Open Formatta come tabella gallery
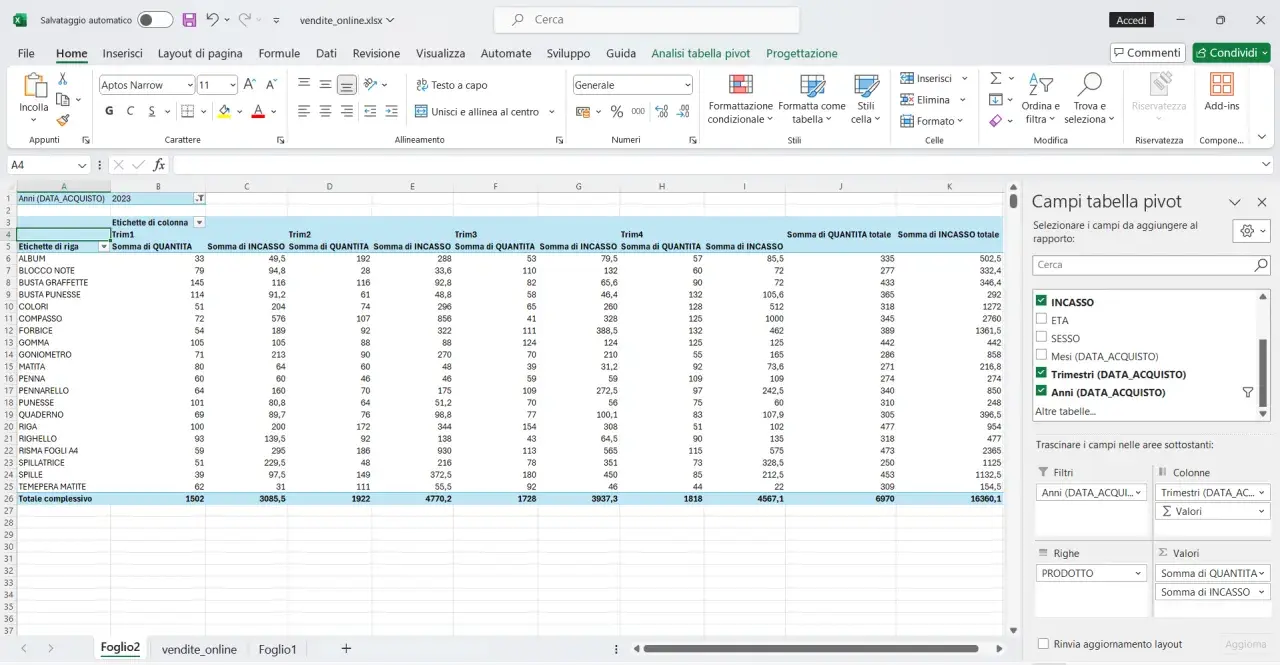Screen dimensions: 1280x665 tap(812, 100)
